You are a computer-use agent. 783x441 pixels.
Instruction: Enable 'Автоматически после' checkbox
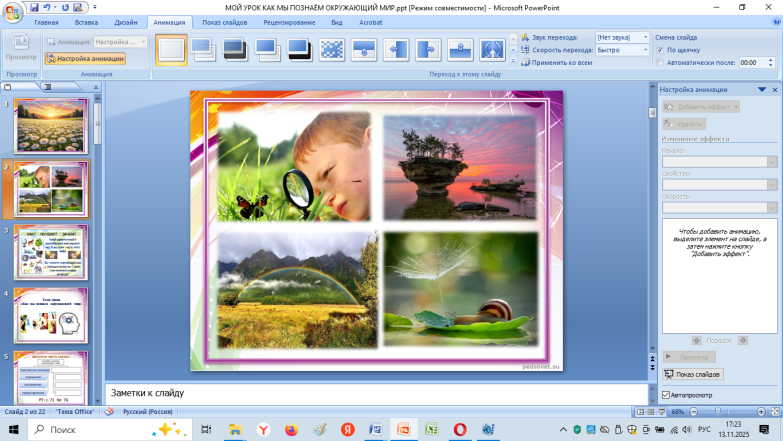point(660,62)
